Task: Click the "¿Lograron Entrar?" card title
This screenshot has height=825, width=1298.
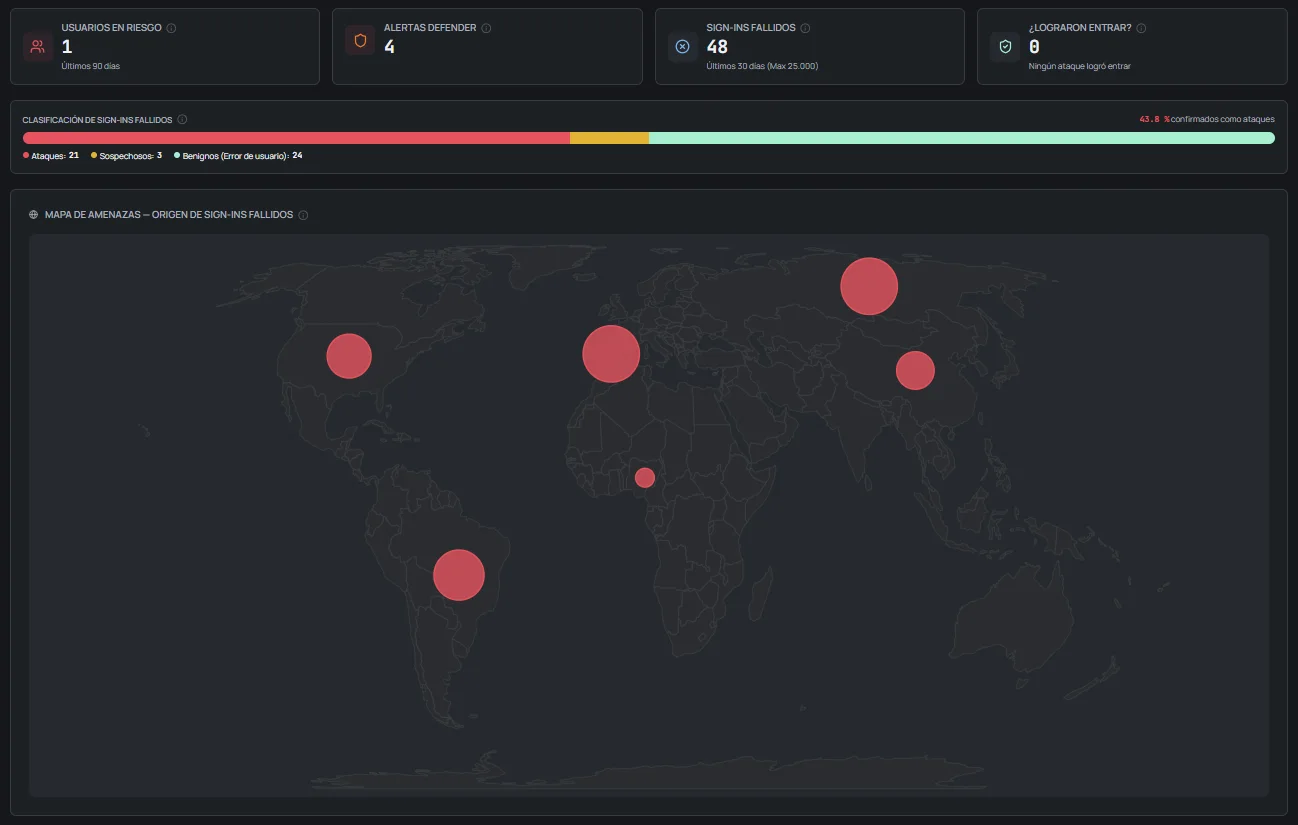Action: click(1080, 28)
